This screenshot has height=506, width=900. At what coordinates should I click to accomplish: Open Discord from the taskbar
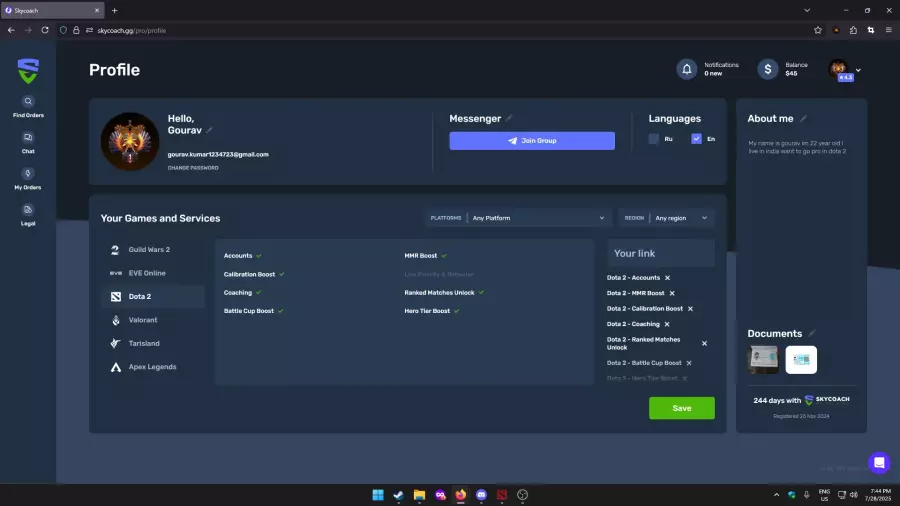click(481, 495)
